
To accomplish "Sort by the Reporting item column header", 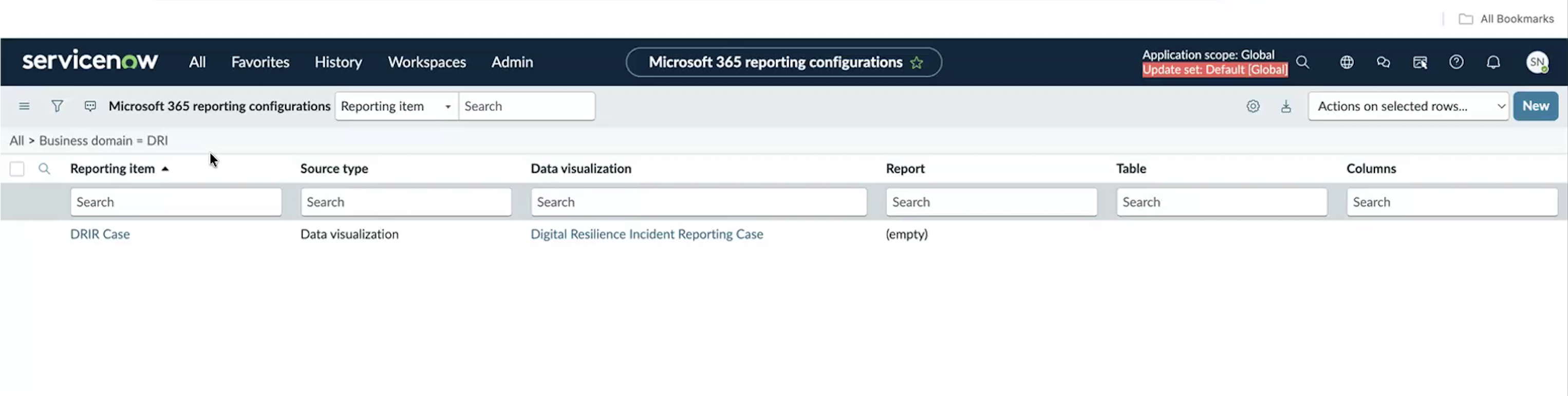I will (x=112, y=168).
